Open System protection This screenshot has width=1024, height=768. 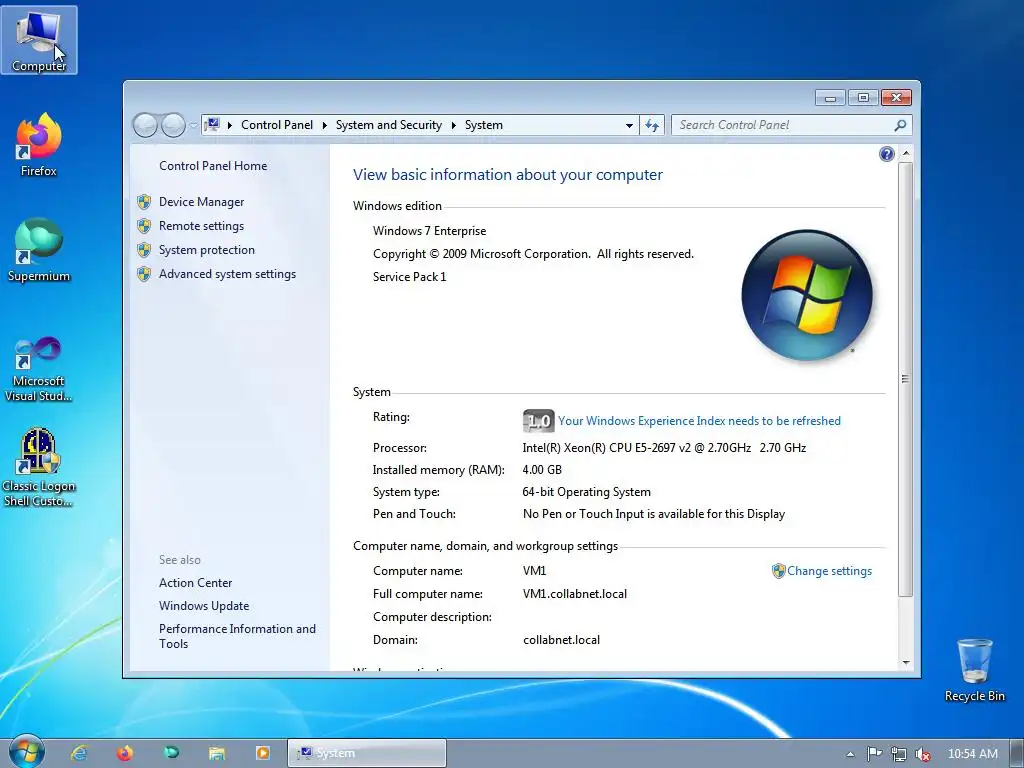tap(206, 250)
